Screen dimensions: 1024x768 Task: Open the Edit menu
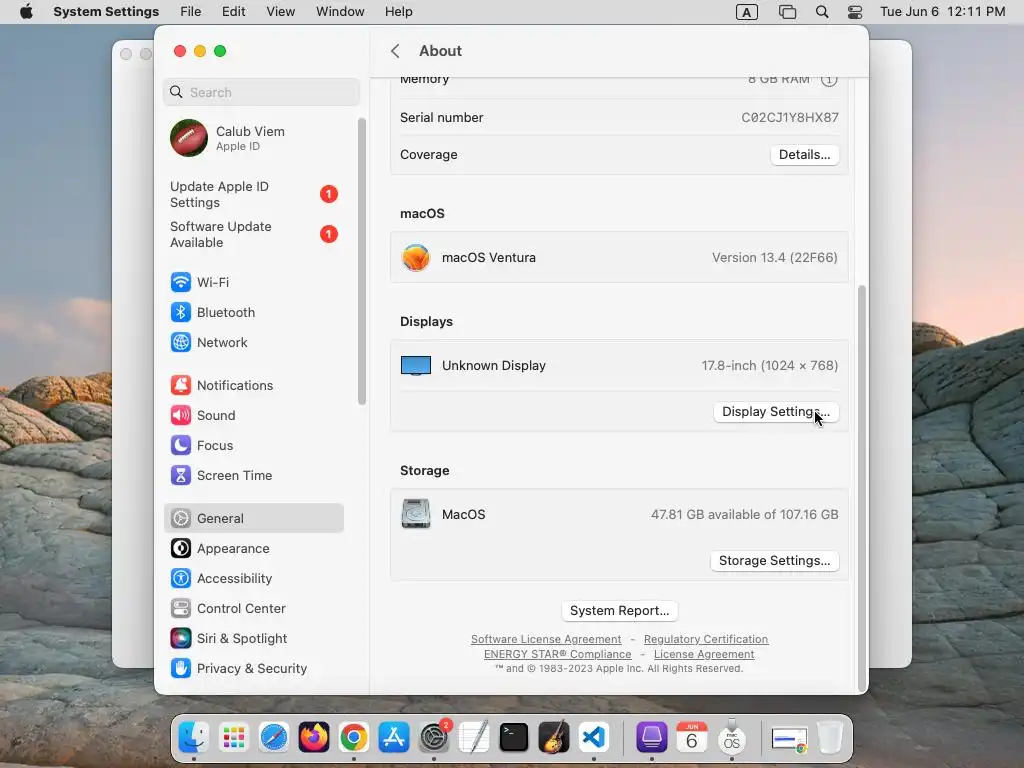tap(234, 12)
